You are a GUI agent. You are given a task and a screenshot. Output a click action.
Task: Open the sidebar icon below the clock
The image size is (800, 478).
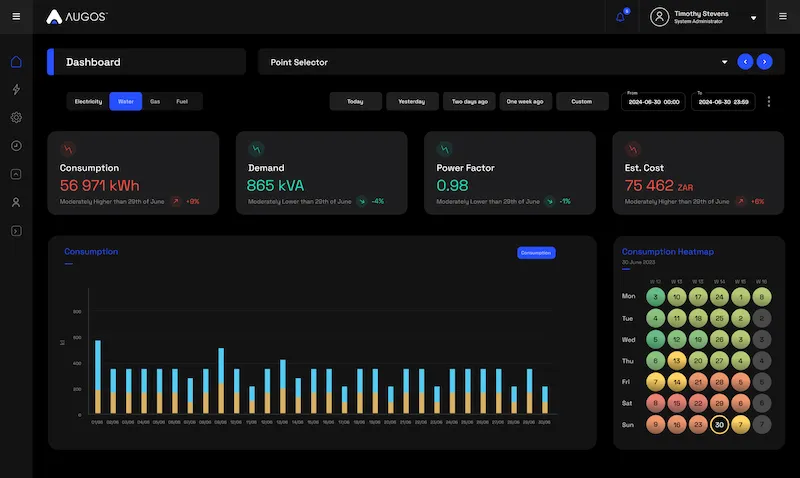pos(16,174)
